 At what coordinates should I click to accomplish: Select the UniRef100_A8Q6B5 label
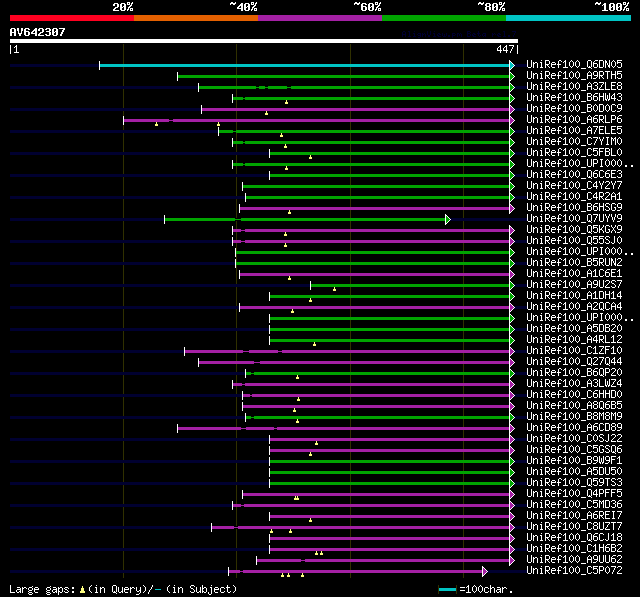(574, 406)
